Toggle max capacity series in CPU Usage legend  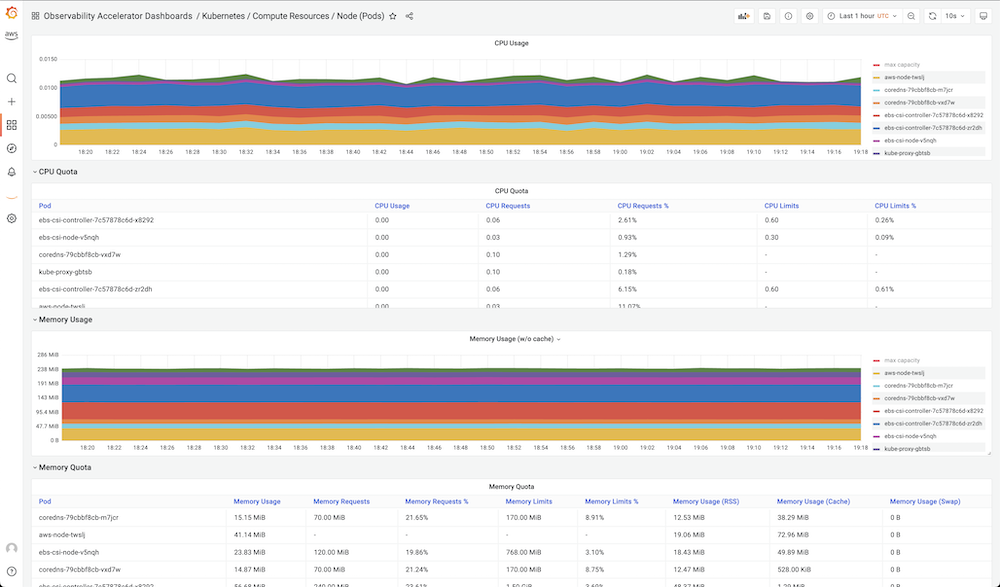[902, 64]
